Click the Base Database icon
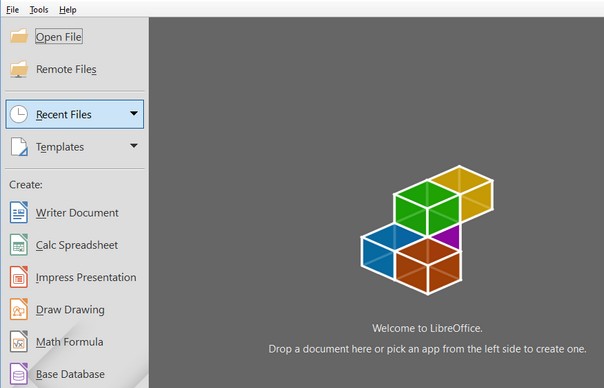The height and width of the screenshot is (388, 604). 19,374
